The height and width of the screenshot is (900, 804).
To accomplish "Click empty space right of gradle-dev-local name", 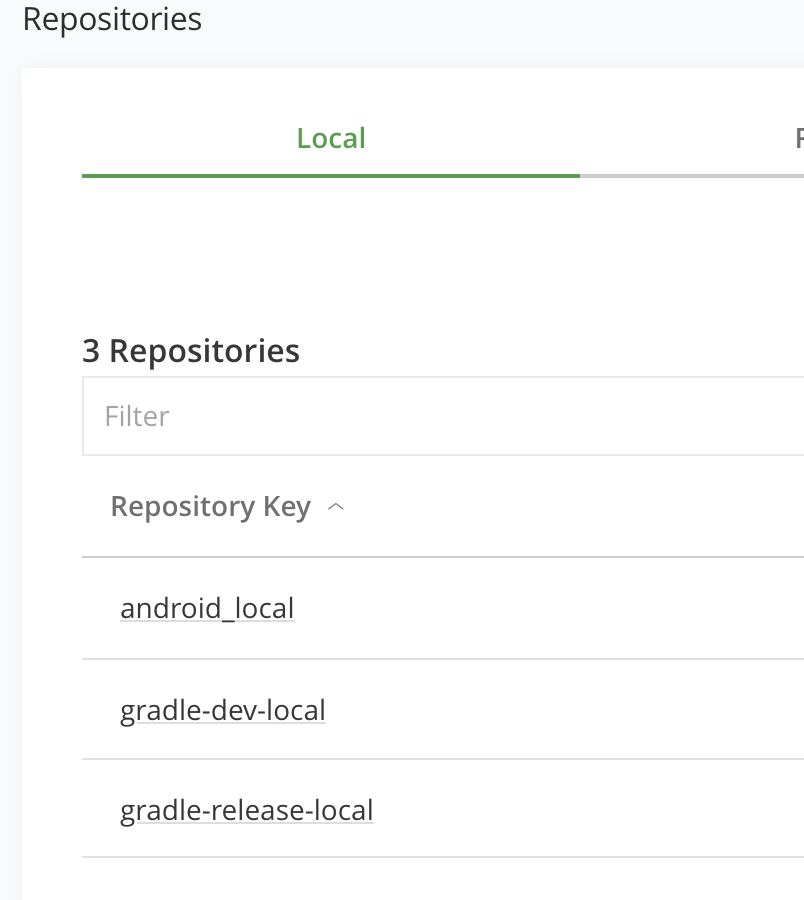I will [560, 710].
